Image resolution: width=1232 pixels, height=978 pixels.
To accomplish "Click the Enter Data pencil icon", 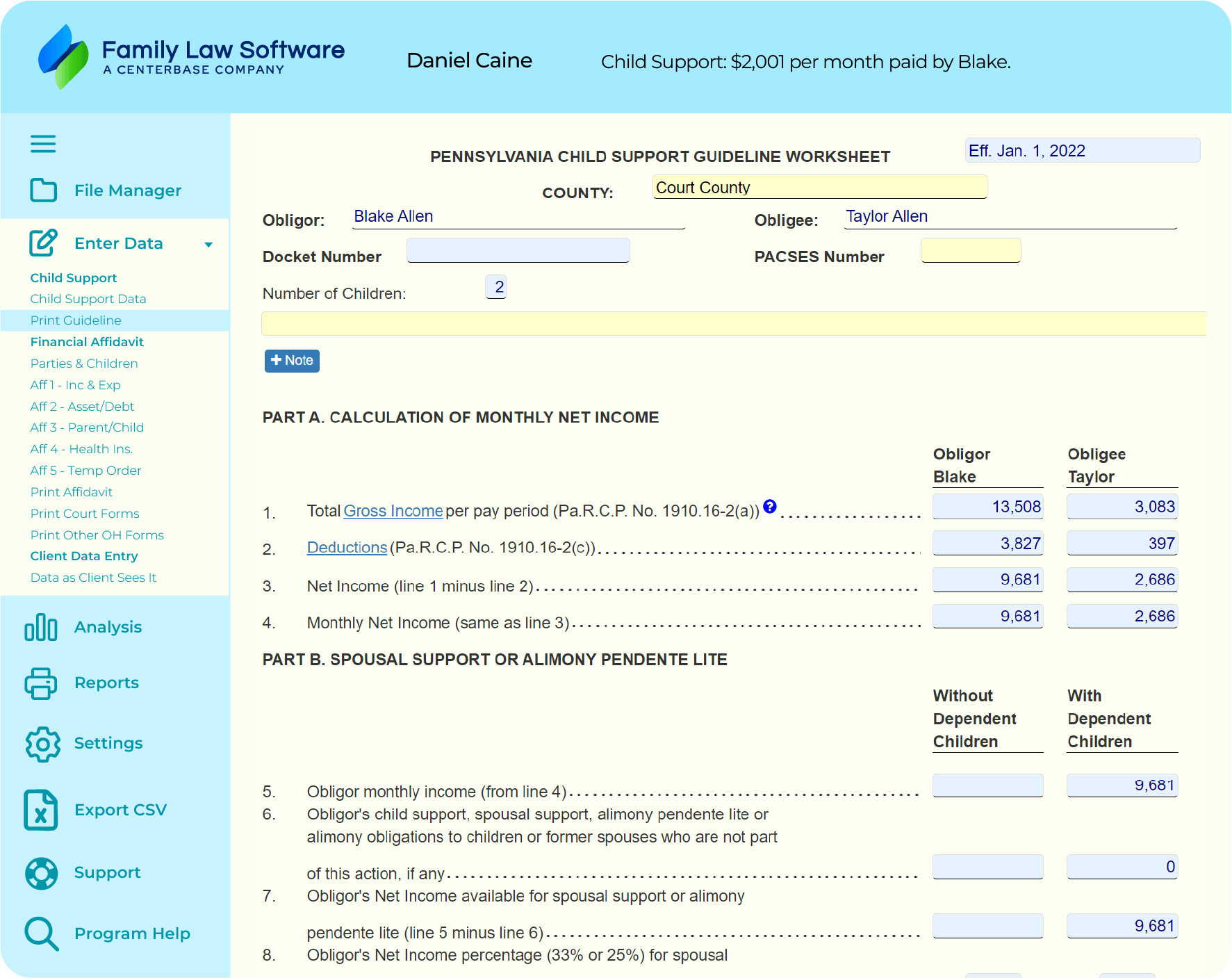I will tap(43, 243).
